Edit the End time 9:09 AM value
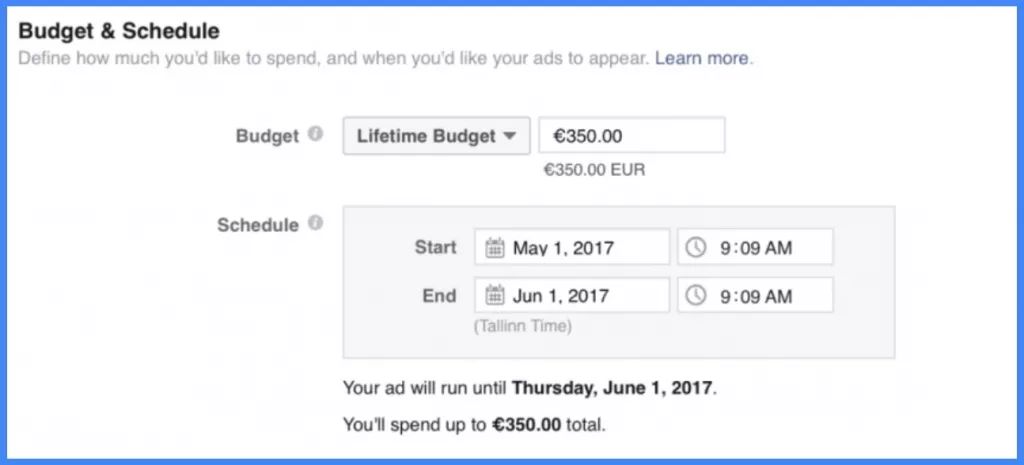The height and width of the screenshot is (465, 1024). (x=757, y=295)
